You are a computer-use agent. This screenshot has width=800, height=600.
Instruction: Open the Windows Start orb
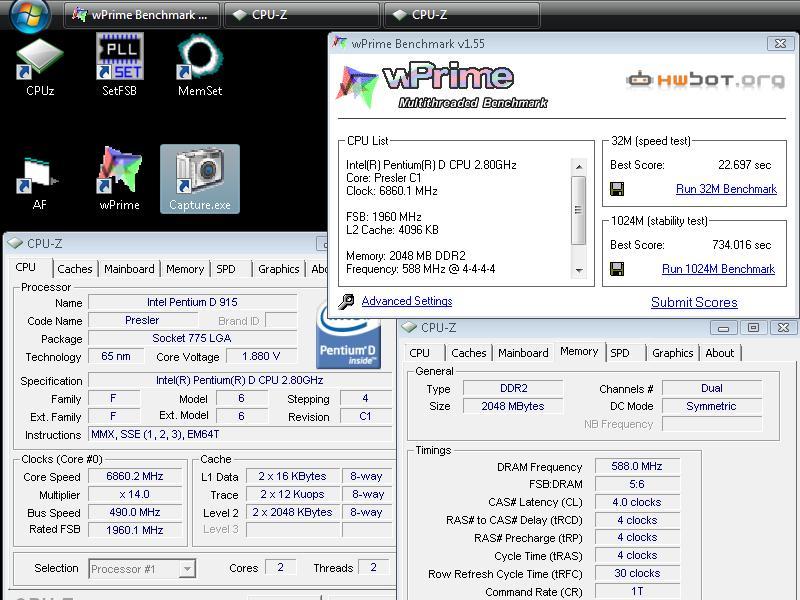[x=30, y=16]
